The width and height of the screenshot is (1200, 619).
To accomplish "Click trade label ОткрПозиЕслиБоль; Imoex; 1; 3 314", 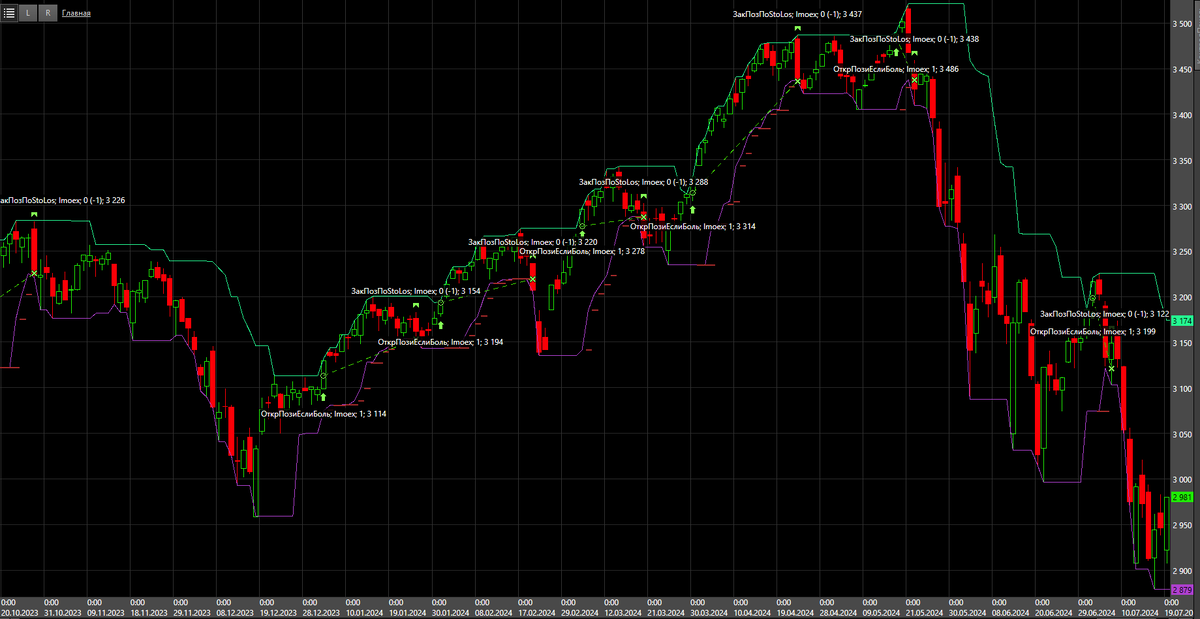I will click(693, 226).
